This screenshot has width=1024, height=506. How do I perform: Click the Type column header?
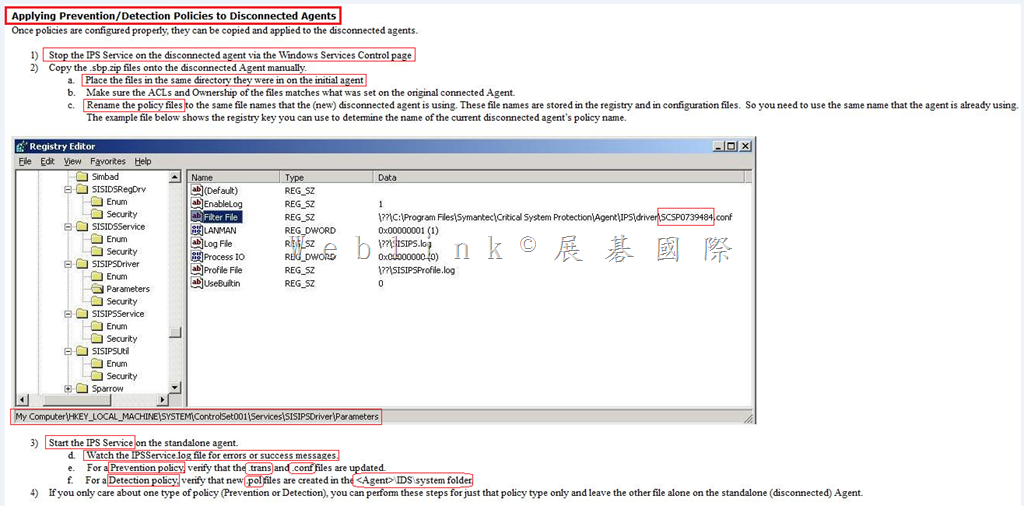(x=294, y=177)
